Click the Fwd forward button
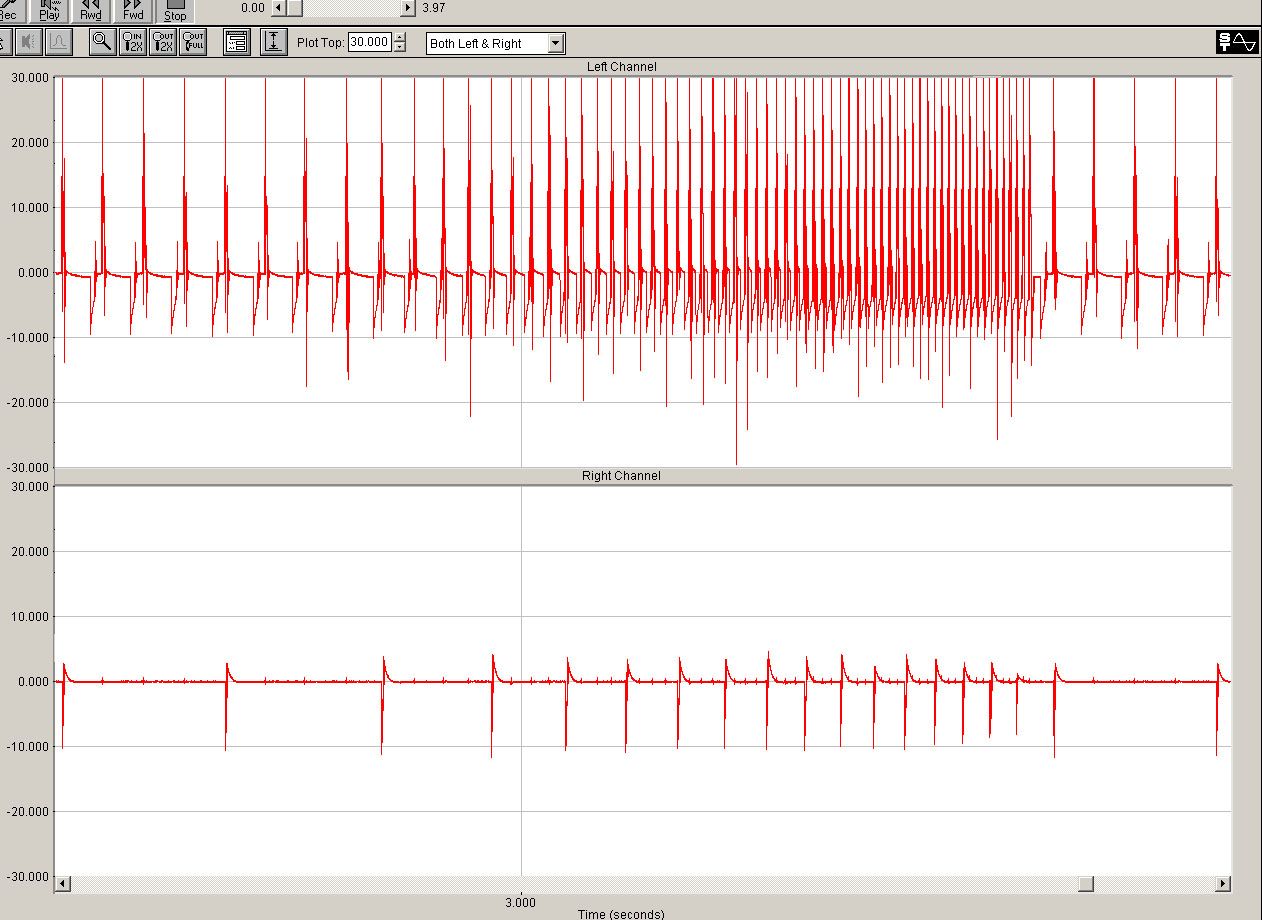This screenshot has width=1262, height=920. 132,10
